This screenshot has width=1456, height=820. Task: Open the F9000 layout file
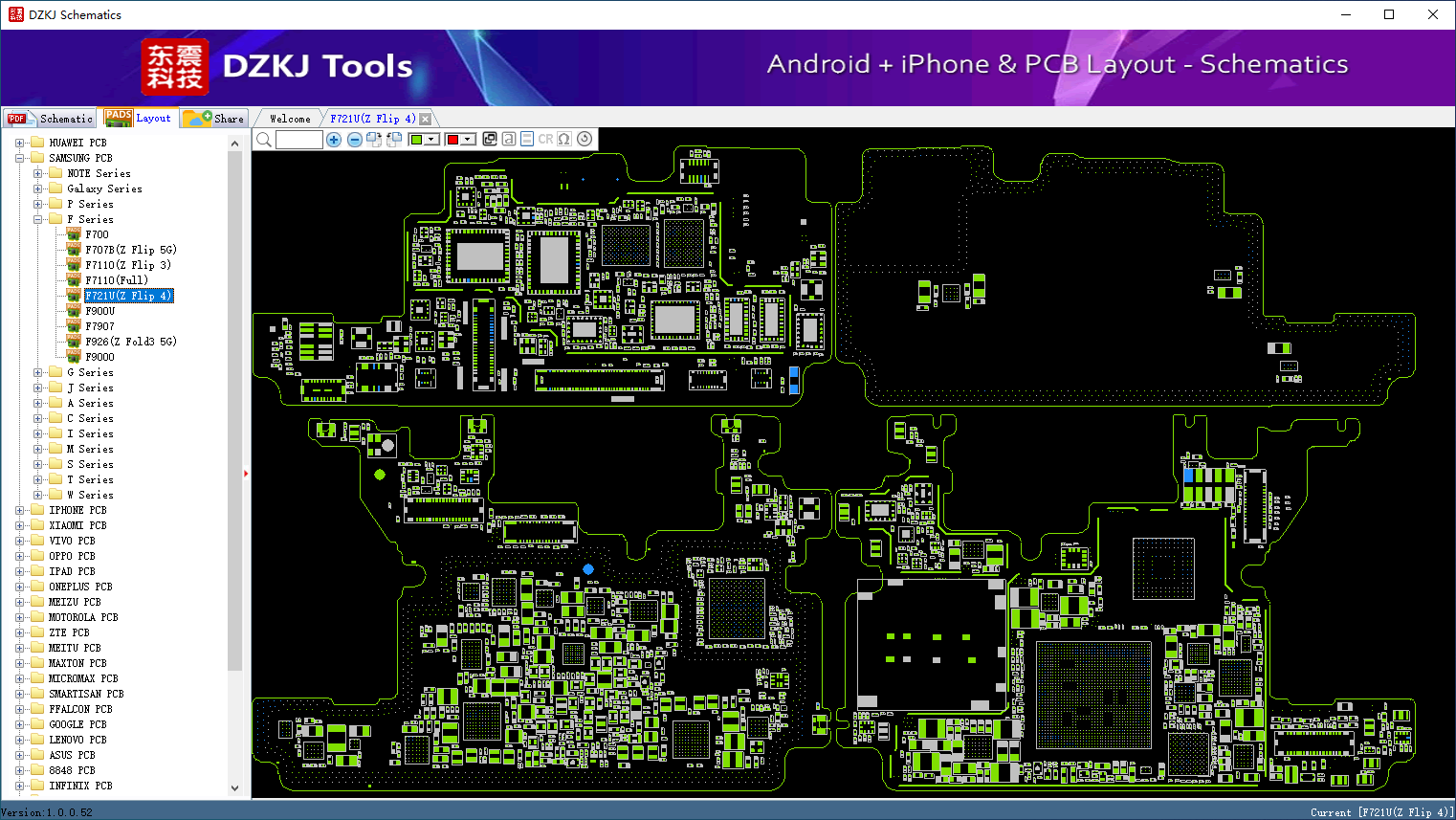click(99, 357)
